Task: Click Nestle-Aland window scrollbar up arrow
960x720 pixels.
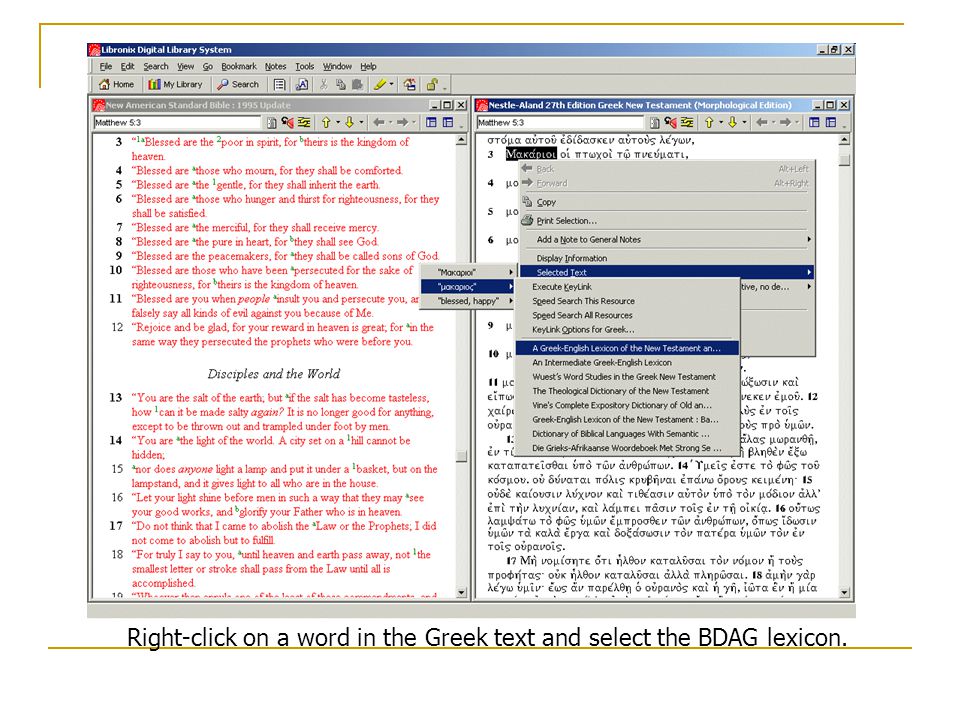Action: point(845,140)
